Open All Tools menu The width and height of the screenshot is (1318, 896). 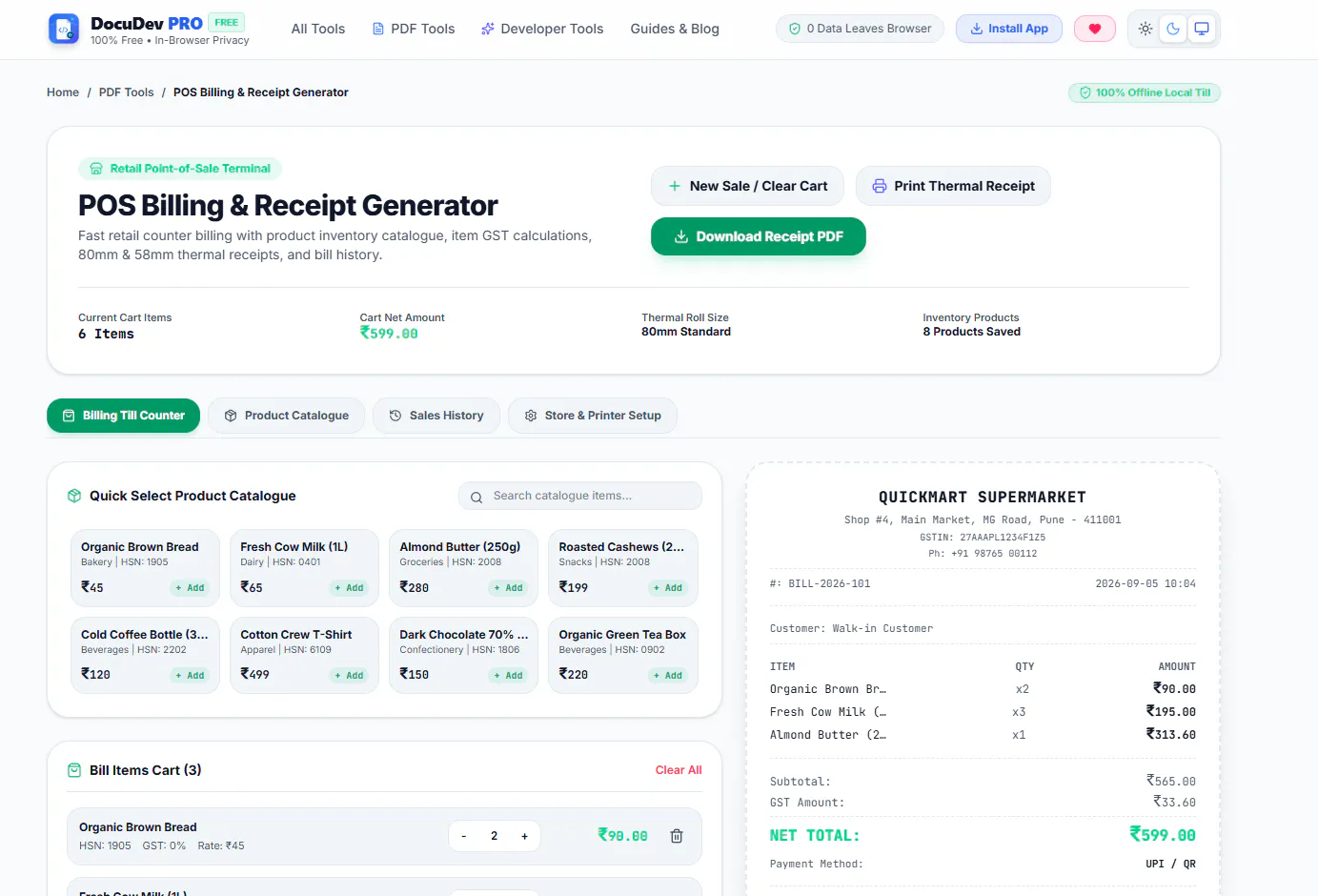(318, 29)
